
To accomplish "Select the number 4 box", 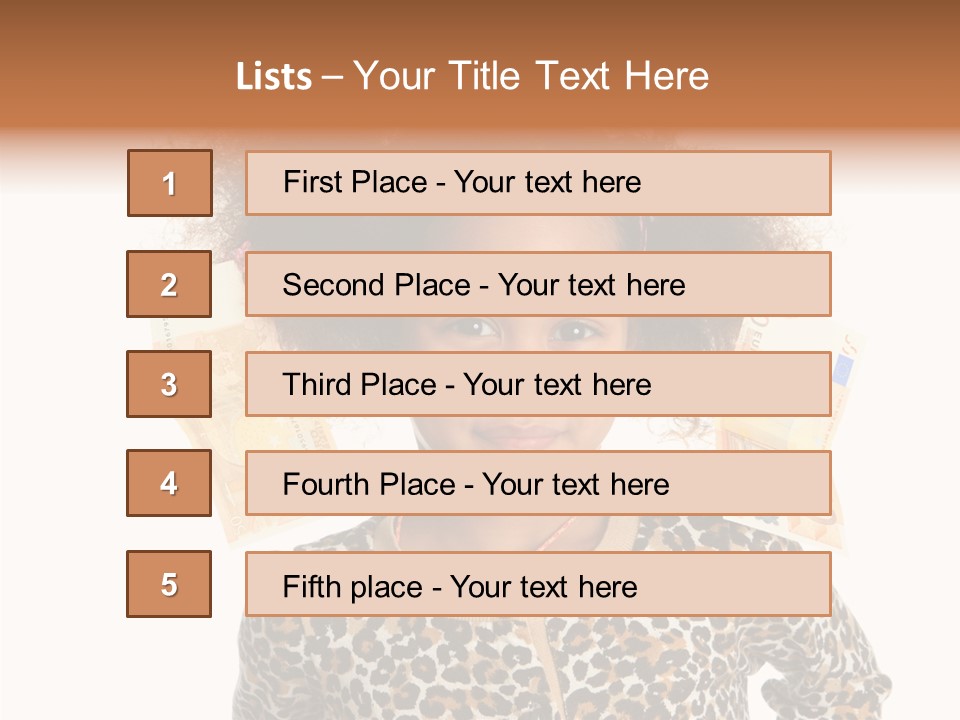I will [169, 483].
